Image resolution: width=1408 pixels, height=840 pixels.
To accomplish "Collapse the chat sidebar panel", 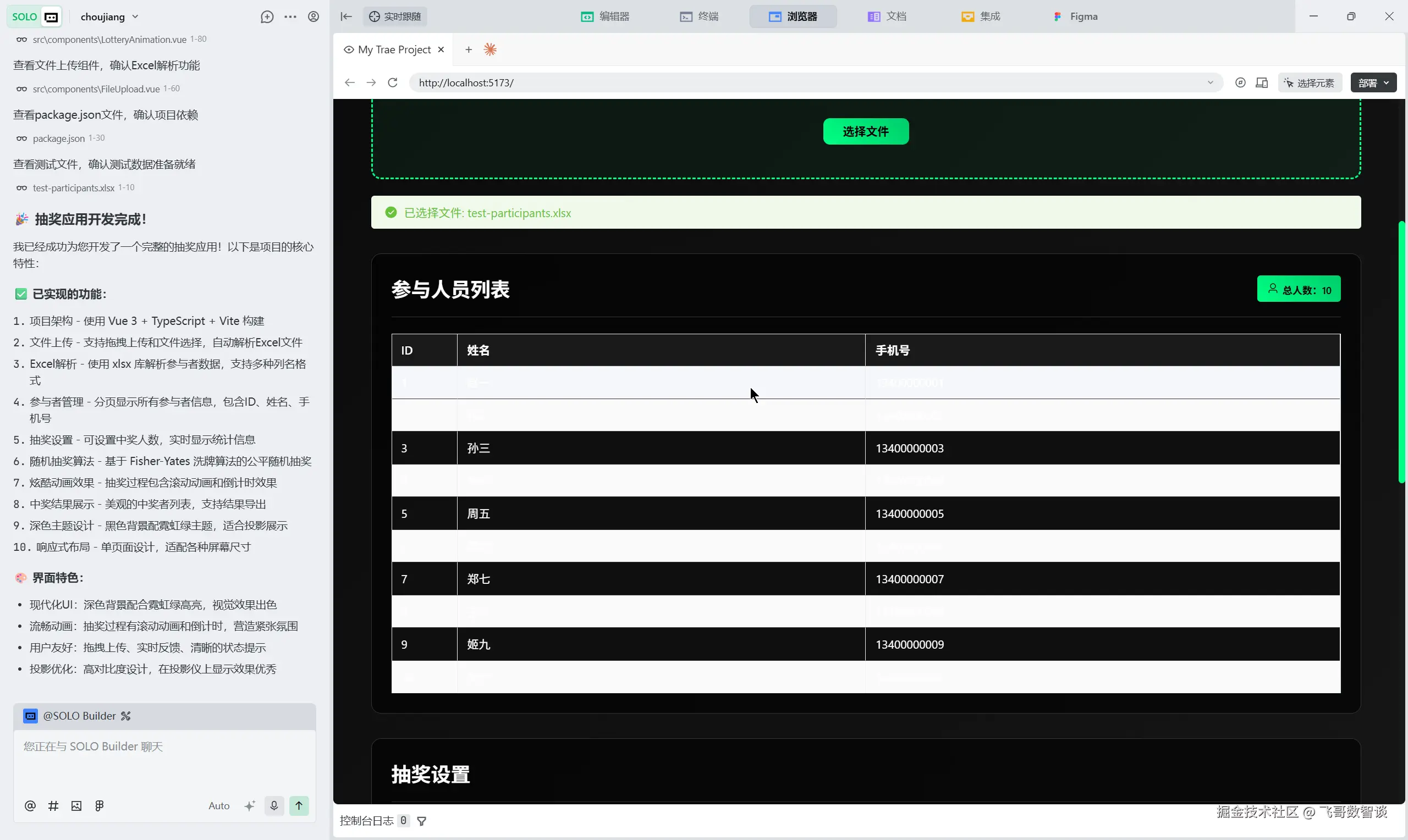I will 346,17.
